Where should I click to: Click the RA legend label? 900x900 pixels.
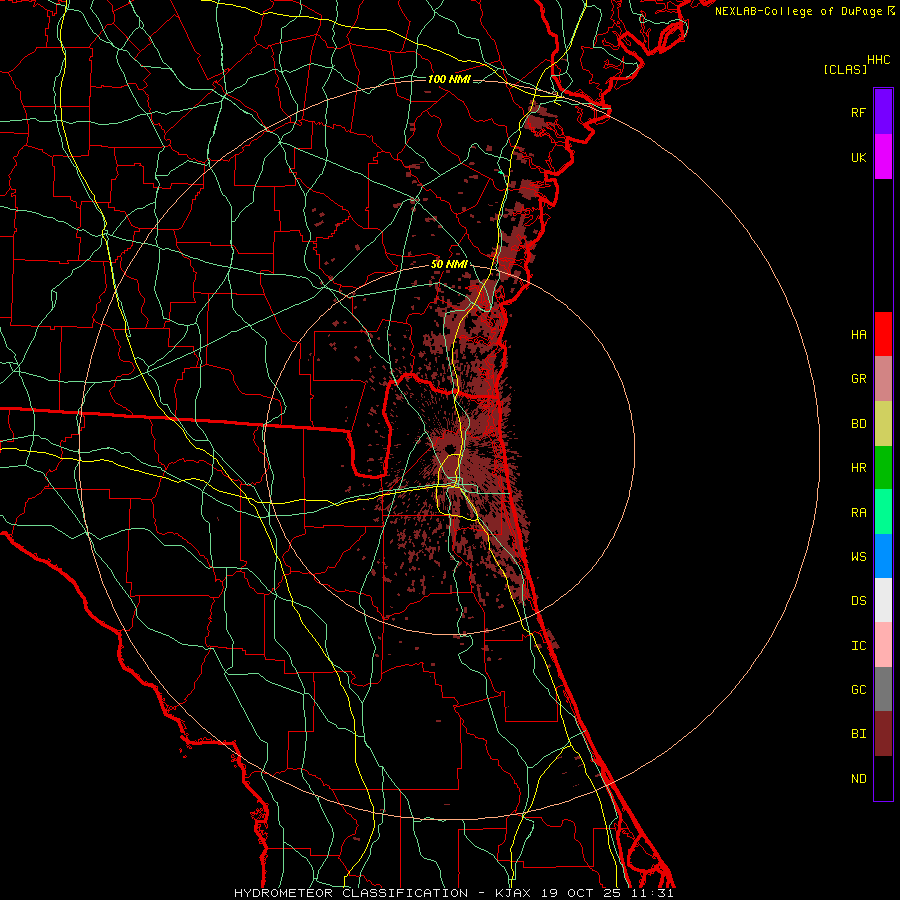(859, 513)
